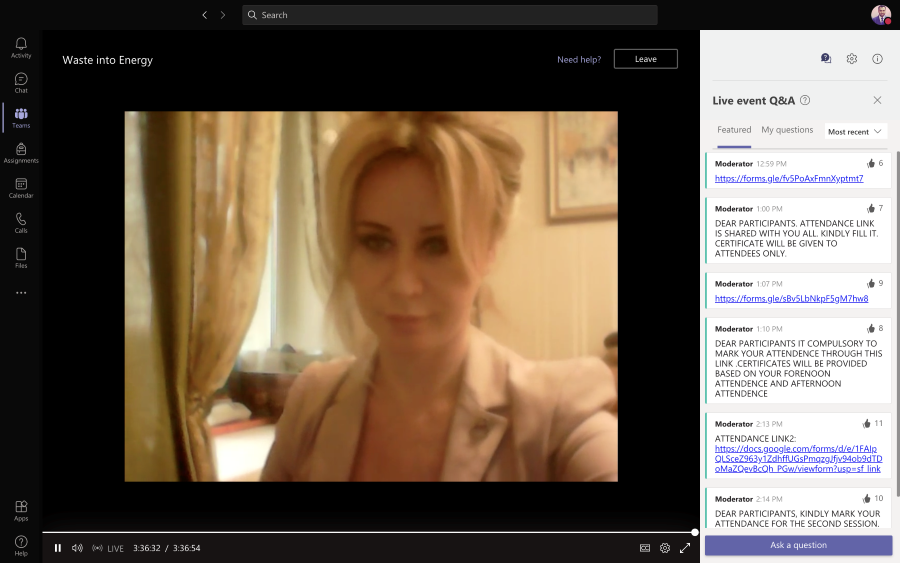The image size is (900, 563).
Task: Open the Apps store icon
Action: pyautogui.click(x=21, y=510)
